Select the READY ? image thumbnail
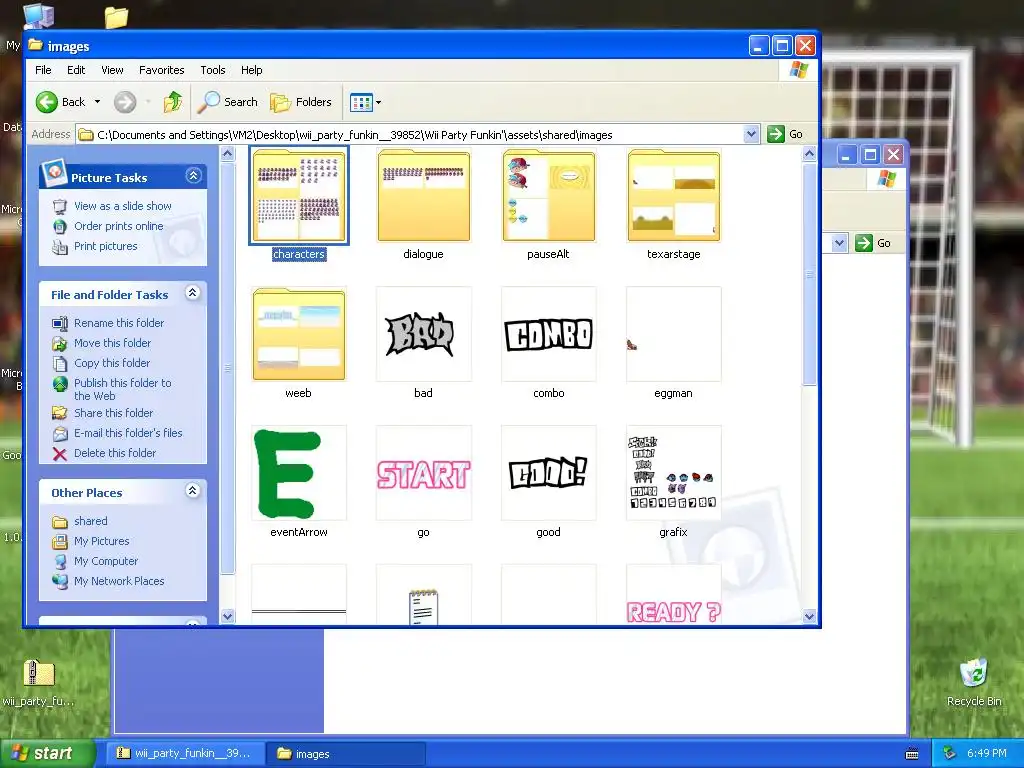The image size is (1024, 768). [x=673, y=594]
